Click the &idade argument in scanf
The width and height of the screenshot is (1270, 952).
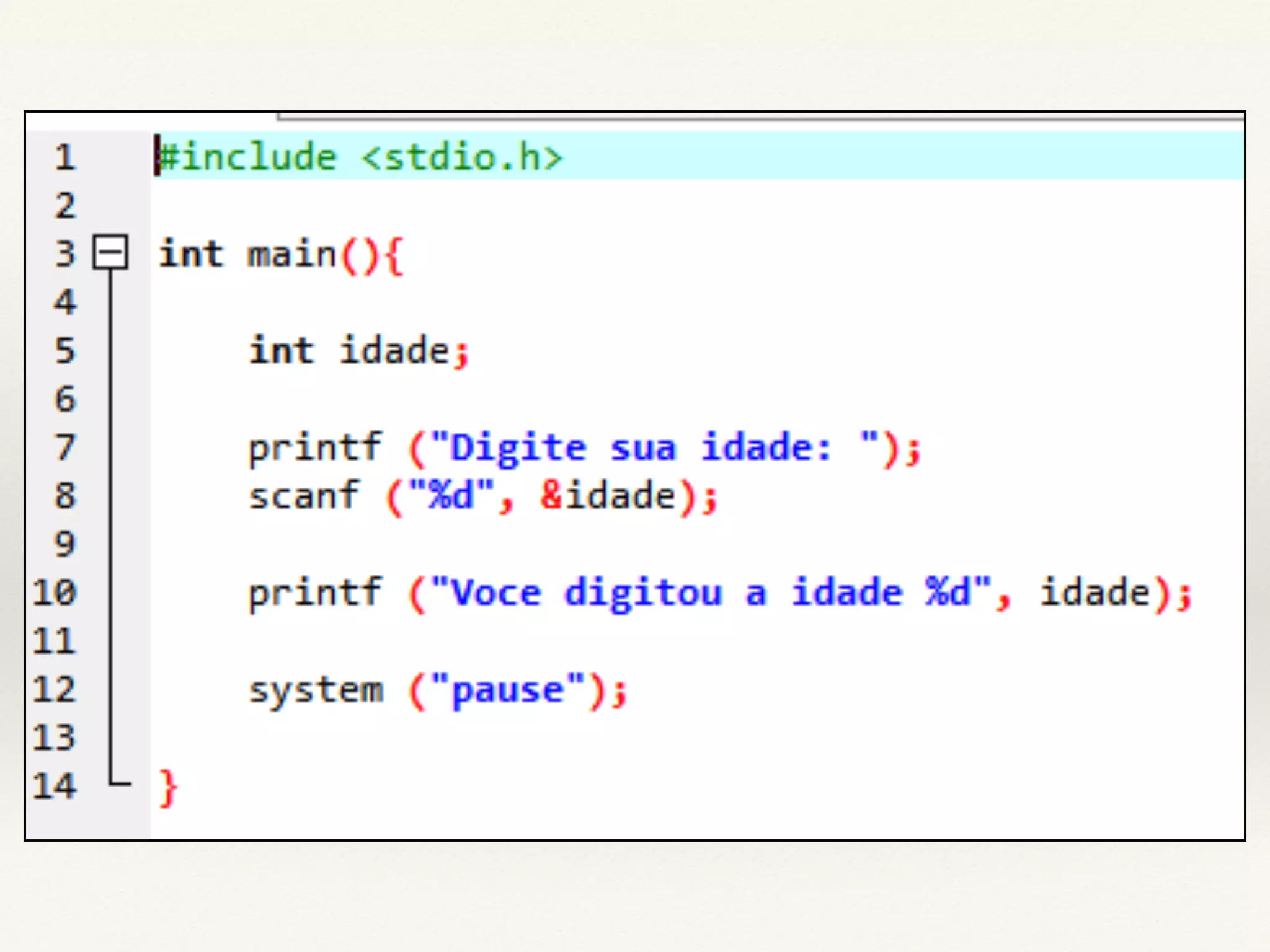coord(608,496)
